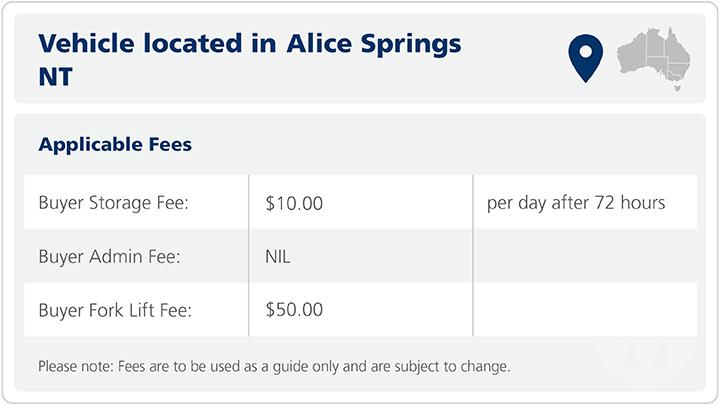Select the "Buyer Admin Fee:" label

[x=110, y=256]
